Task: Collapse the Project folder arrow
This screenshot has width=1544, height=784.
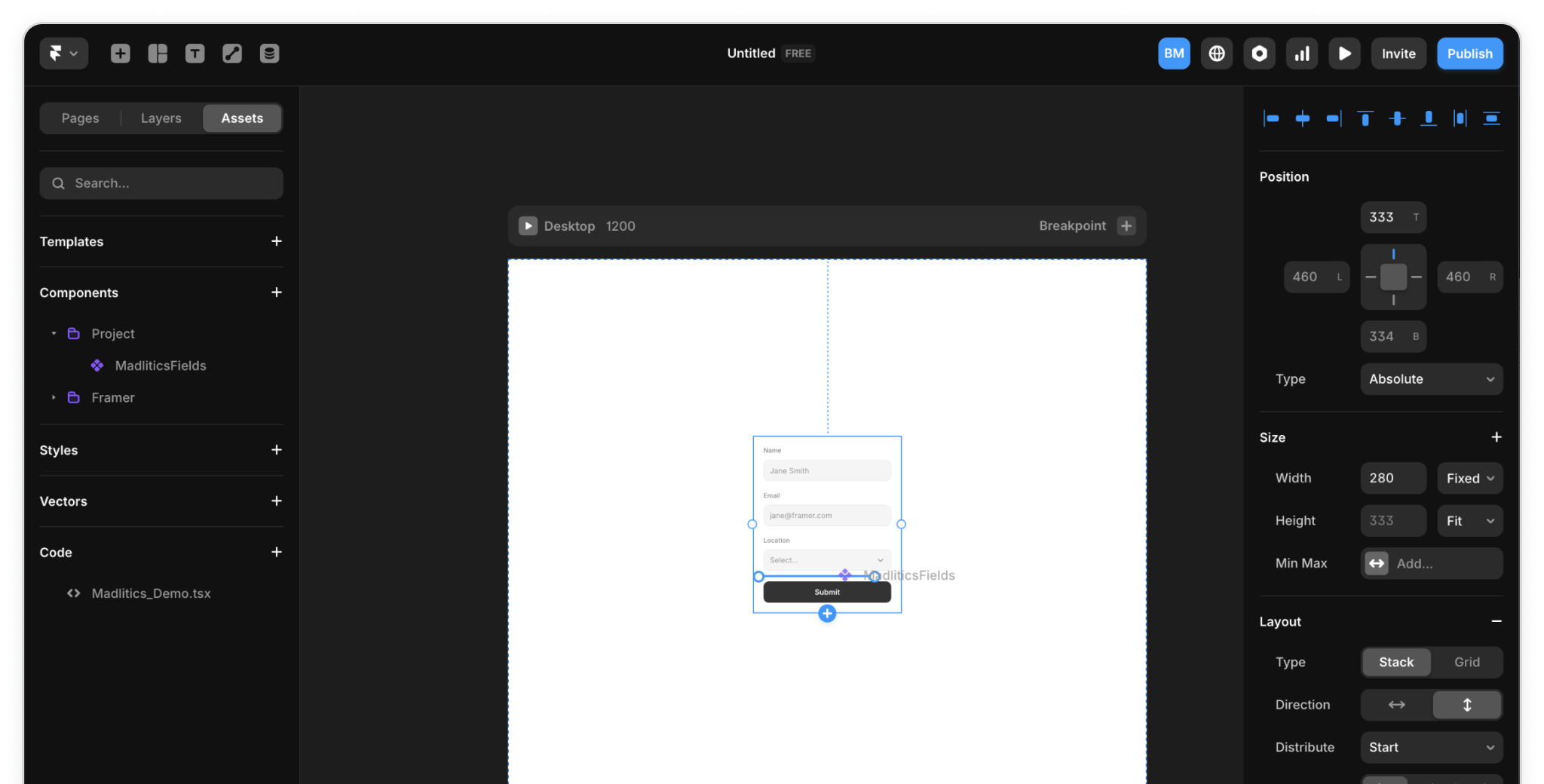Action: [x=54, y=333]
